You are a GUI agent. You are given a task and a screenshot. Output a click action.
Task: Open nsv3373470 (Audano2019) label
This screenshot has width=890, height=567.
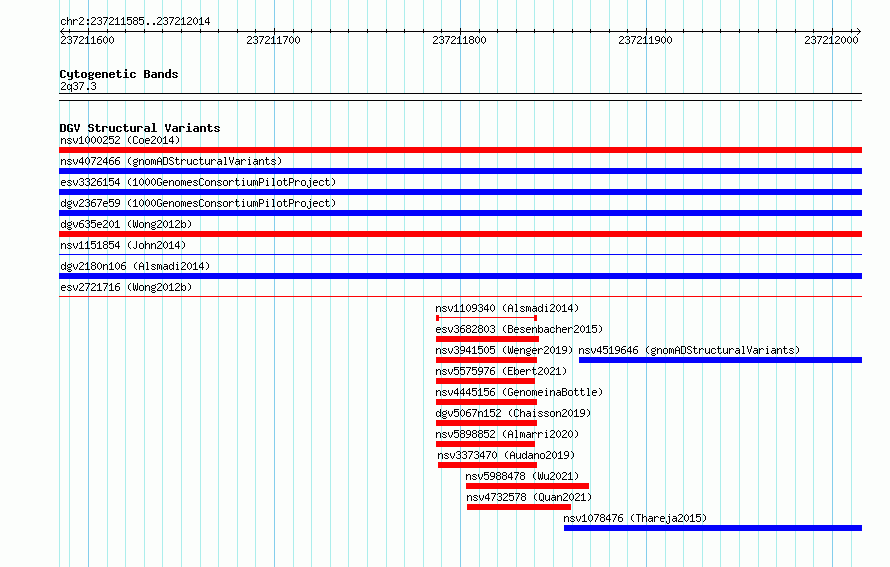point(506,455)
